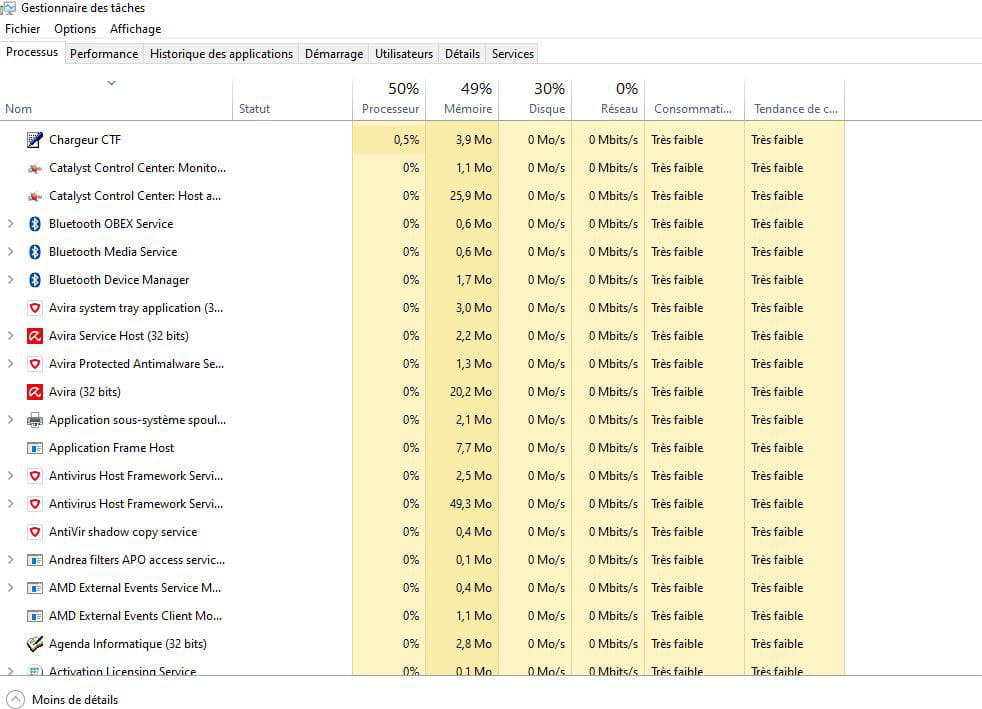982x709 pixels.
Task: Expand Andrea filters APO access service
Action: pyautogui.click(x=10, y=560)
